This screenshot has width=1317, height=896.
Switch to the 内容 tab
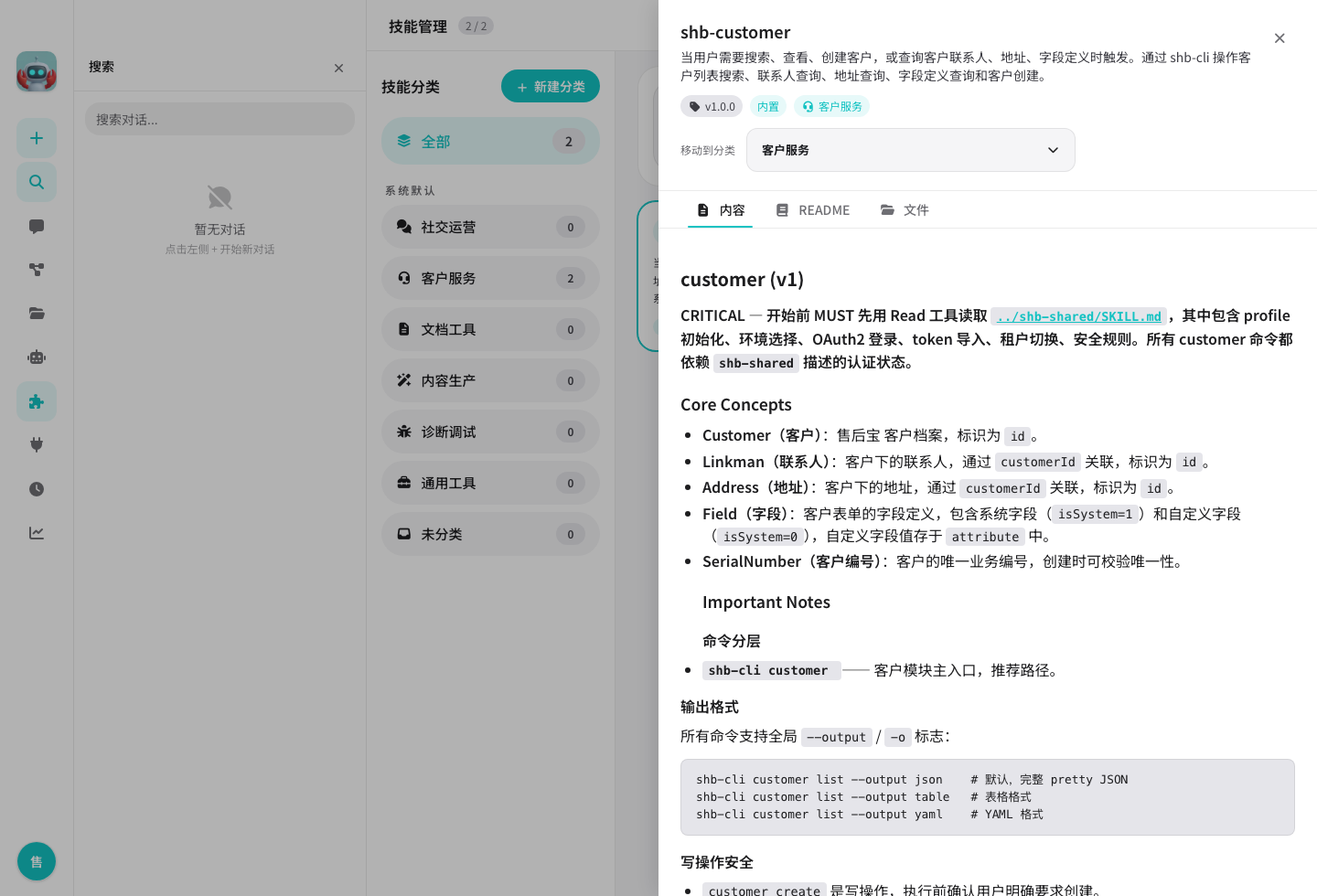[x=721, y=210]
